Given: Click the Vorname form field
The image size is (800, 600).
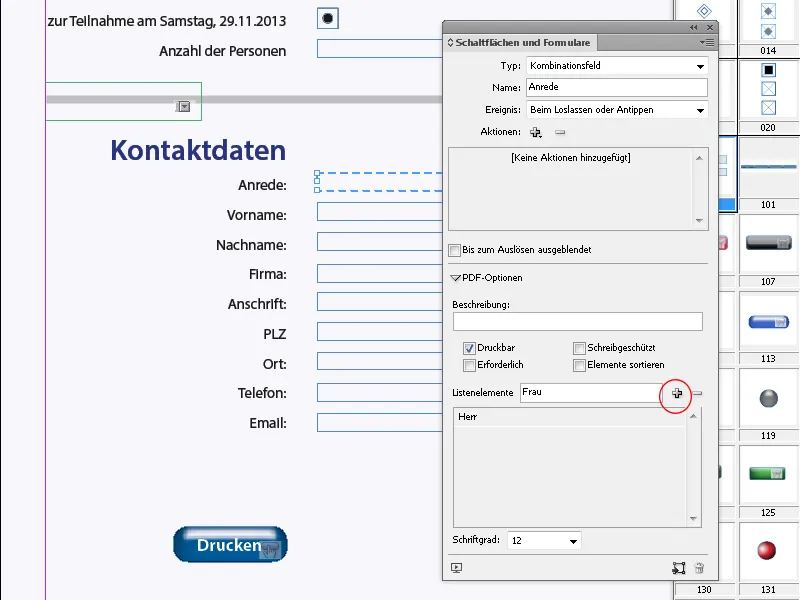Looking at the screenshot, I should [380, 212].
